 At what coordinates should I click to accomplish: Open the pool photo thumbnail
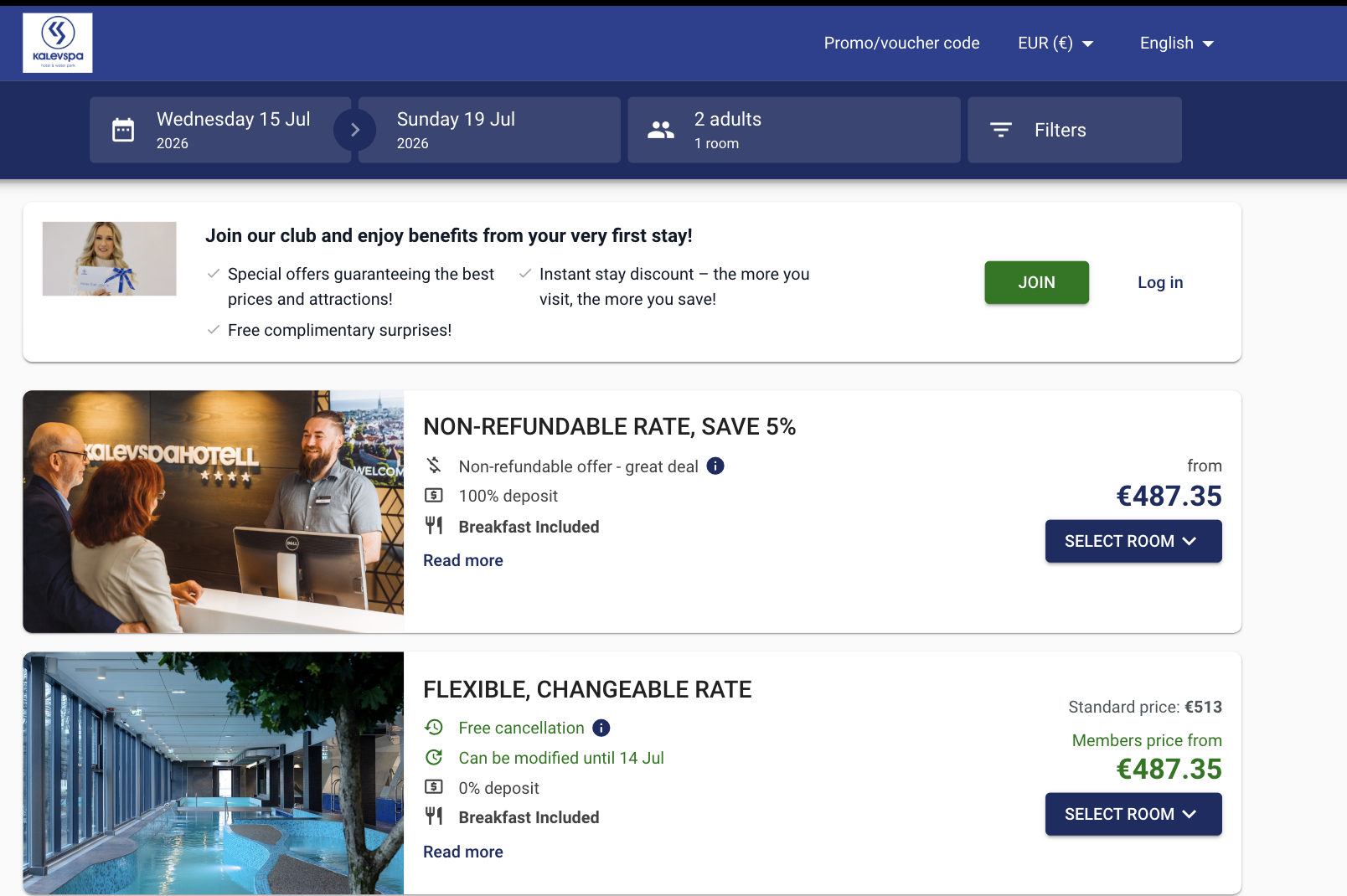(214, 773)
